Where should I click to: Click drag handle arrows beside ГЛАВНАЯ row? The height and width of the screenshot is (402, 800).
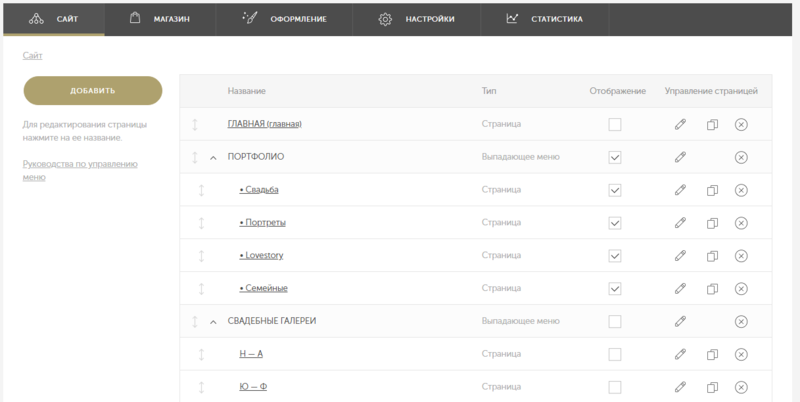coord(196,125)
